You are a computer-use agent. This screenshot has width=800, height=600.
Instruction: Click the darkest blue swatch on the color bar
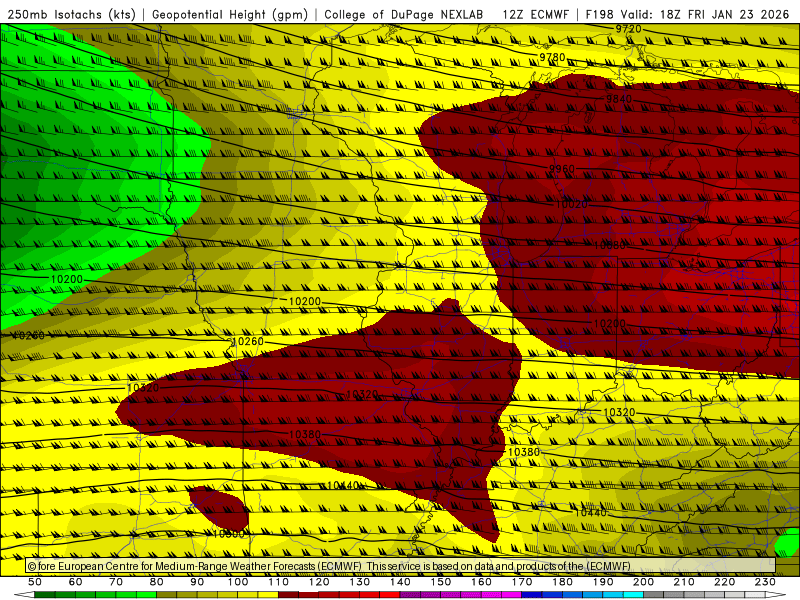(531, 594)
